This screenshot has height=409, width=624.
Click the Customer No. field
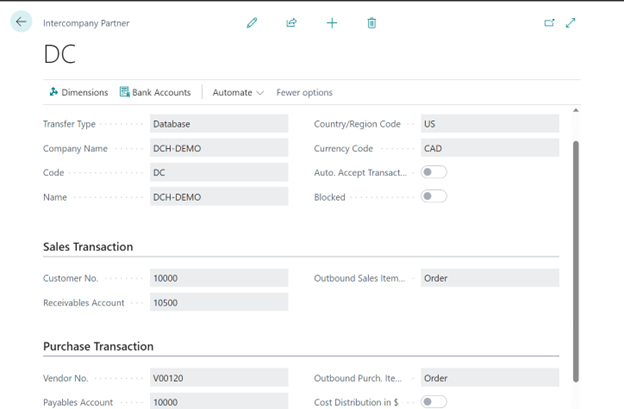pos(219,278)
